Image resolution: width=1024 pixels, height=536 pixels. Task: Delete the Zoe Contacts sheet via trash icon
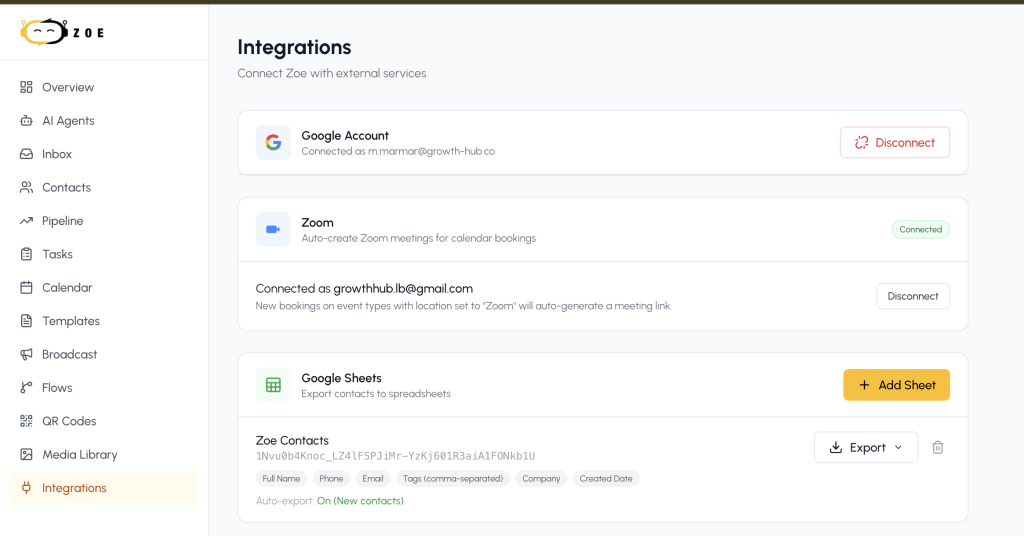[x=938, y=447]
